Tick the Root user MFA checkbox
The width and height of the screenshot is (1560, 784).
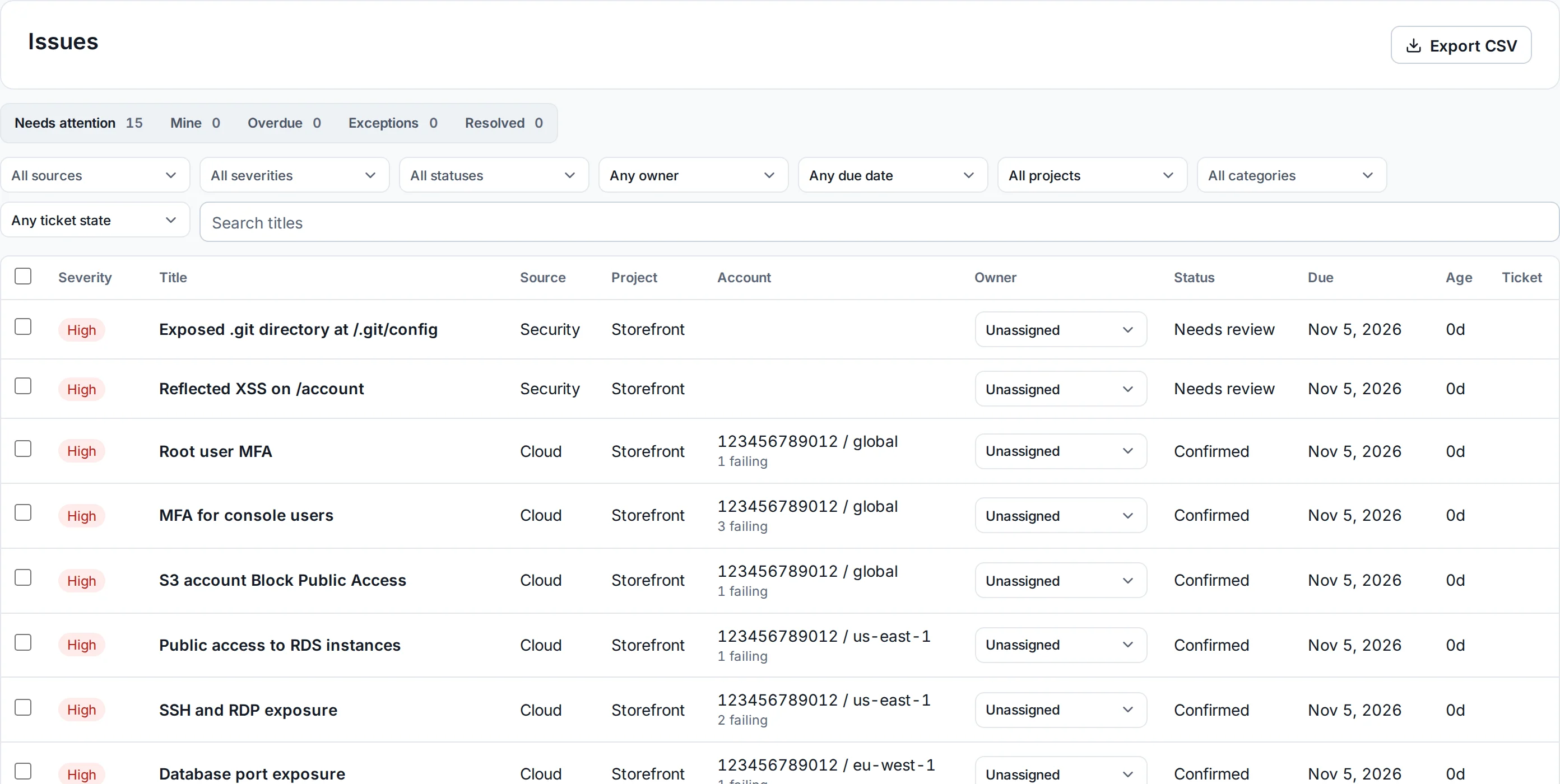(23, 449)
